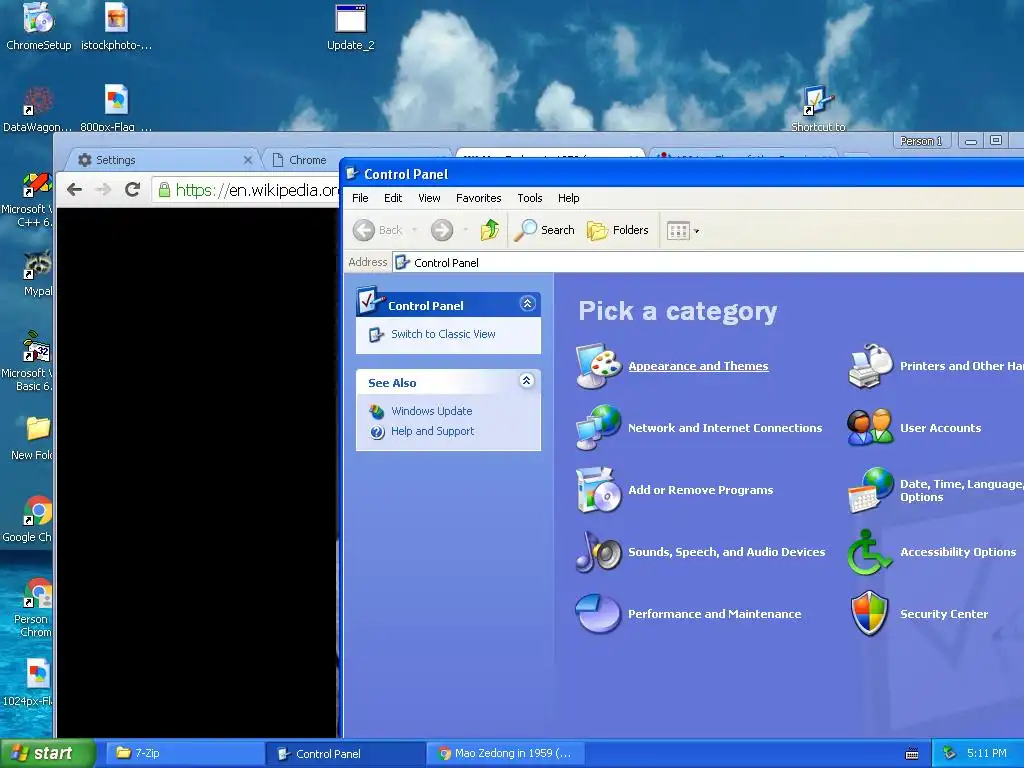Open Add or Remove Programs icon
Image resolution: width=1024 pixels, height=768 pixels.
[x=599, y=490]
